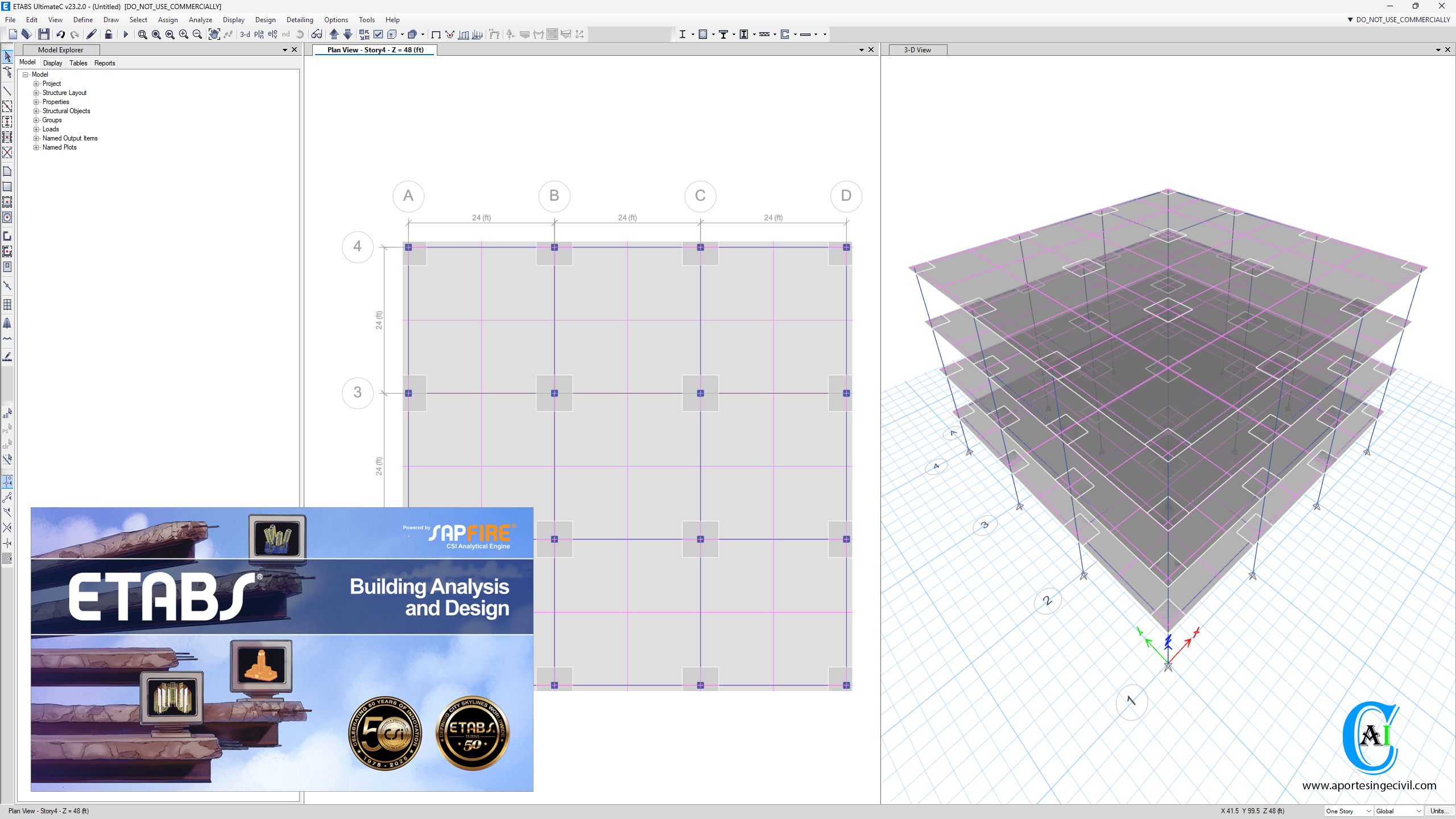Image resolution: width=1456 pixels, height=819 pixels.
Task: Click the New Model blank page icon
Action: click(x=13, y=34)
